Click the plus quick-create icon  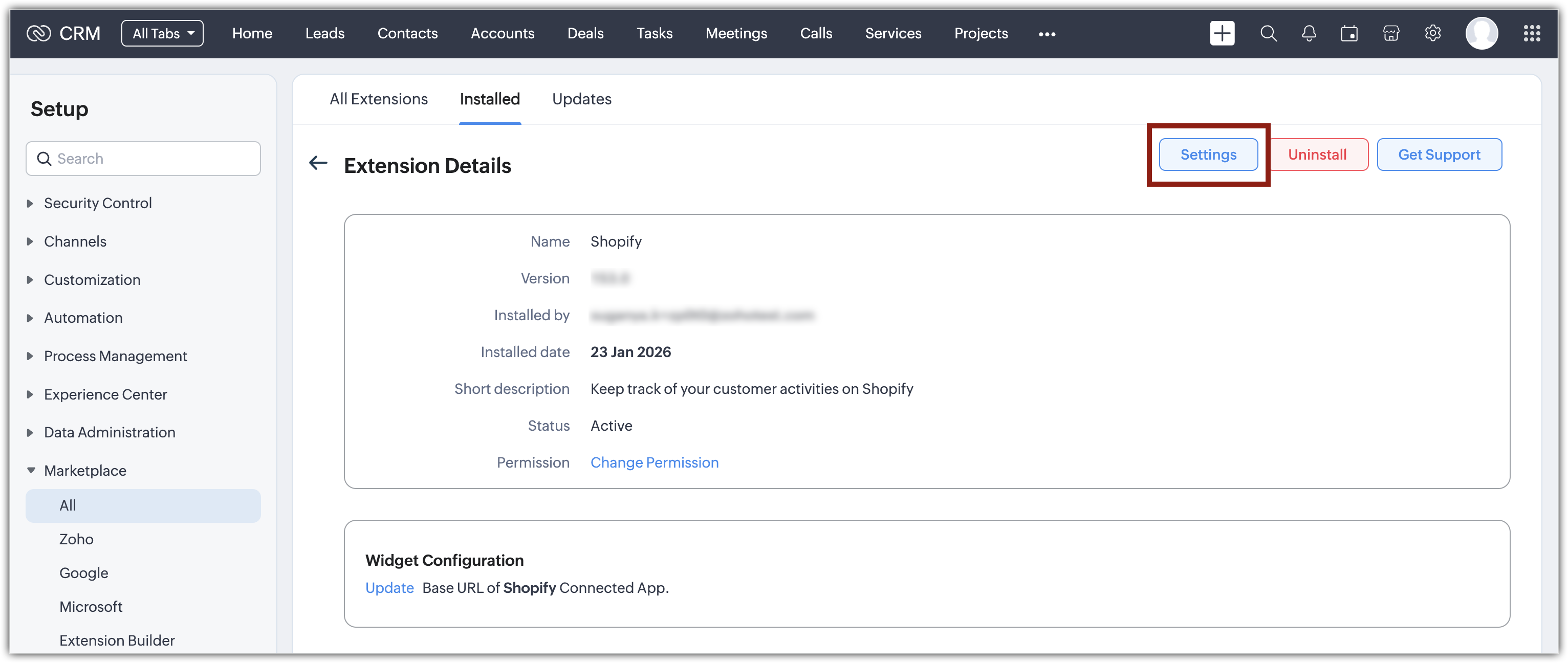tap(1222, 33)
